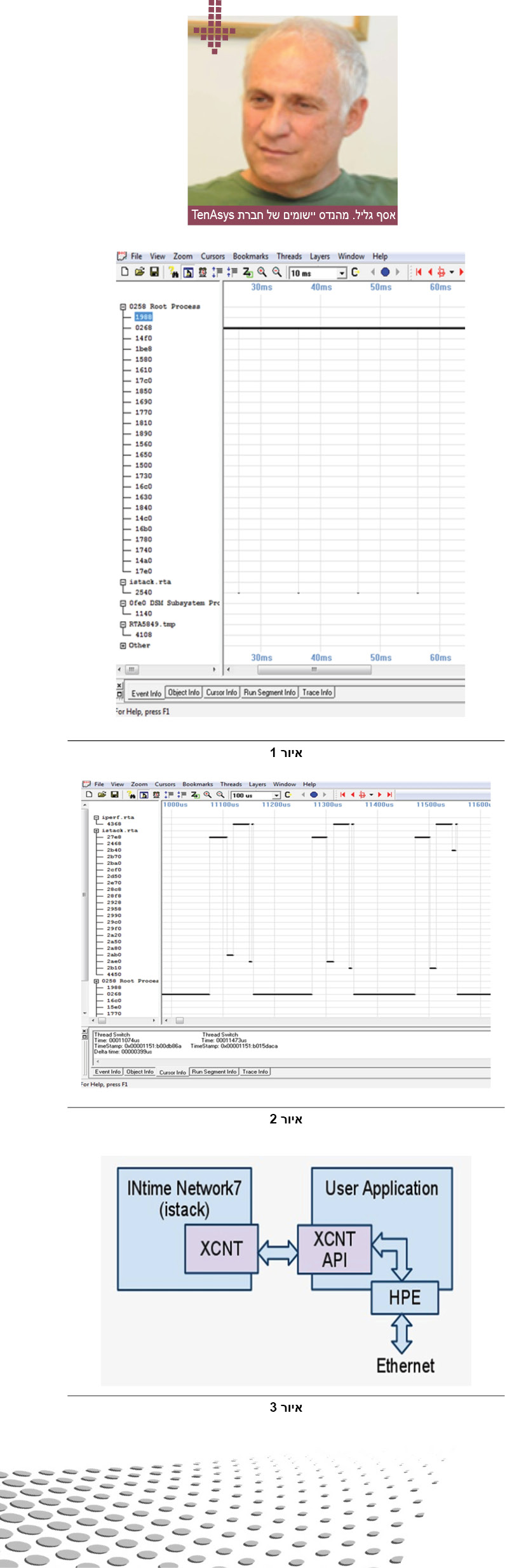Viewport: 505px width, 1568px height.
Task: Switch to Run Segment Info tab in Figure 1
Action: pos(270,692)
